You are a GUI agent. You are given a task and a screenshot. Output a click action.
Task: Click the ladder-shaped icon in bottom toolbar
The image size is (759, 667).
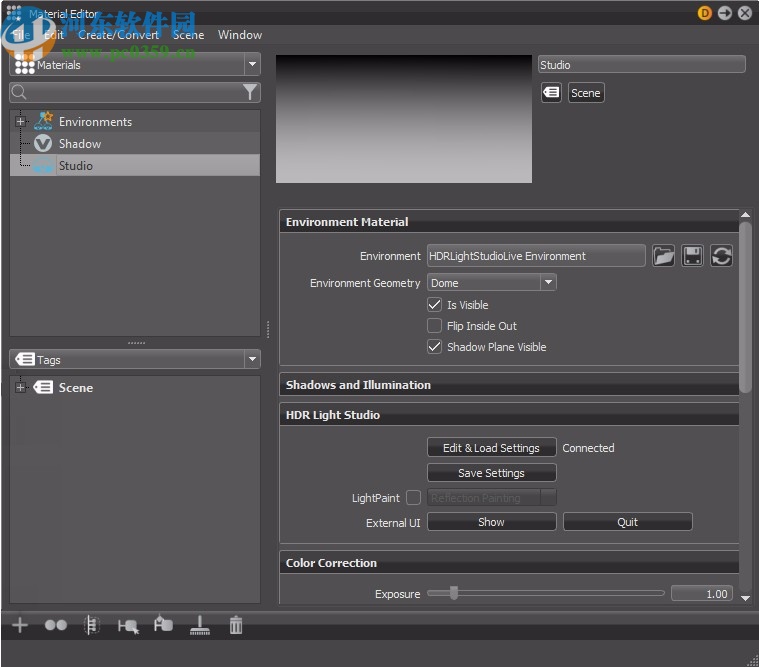coord(91,625)
